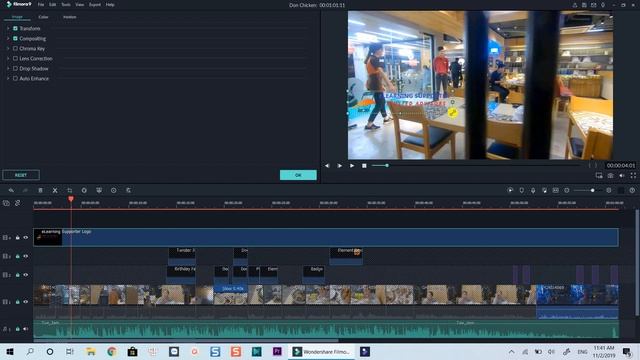The height and width of the screenshot is (360, 640).
Task: Click the RESET button
Action: point(21,175)
